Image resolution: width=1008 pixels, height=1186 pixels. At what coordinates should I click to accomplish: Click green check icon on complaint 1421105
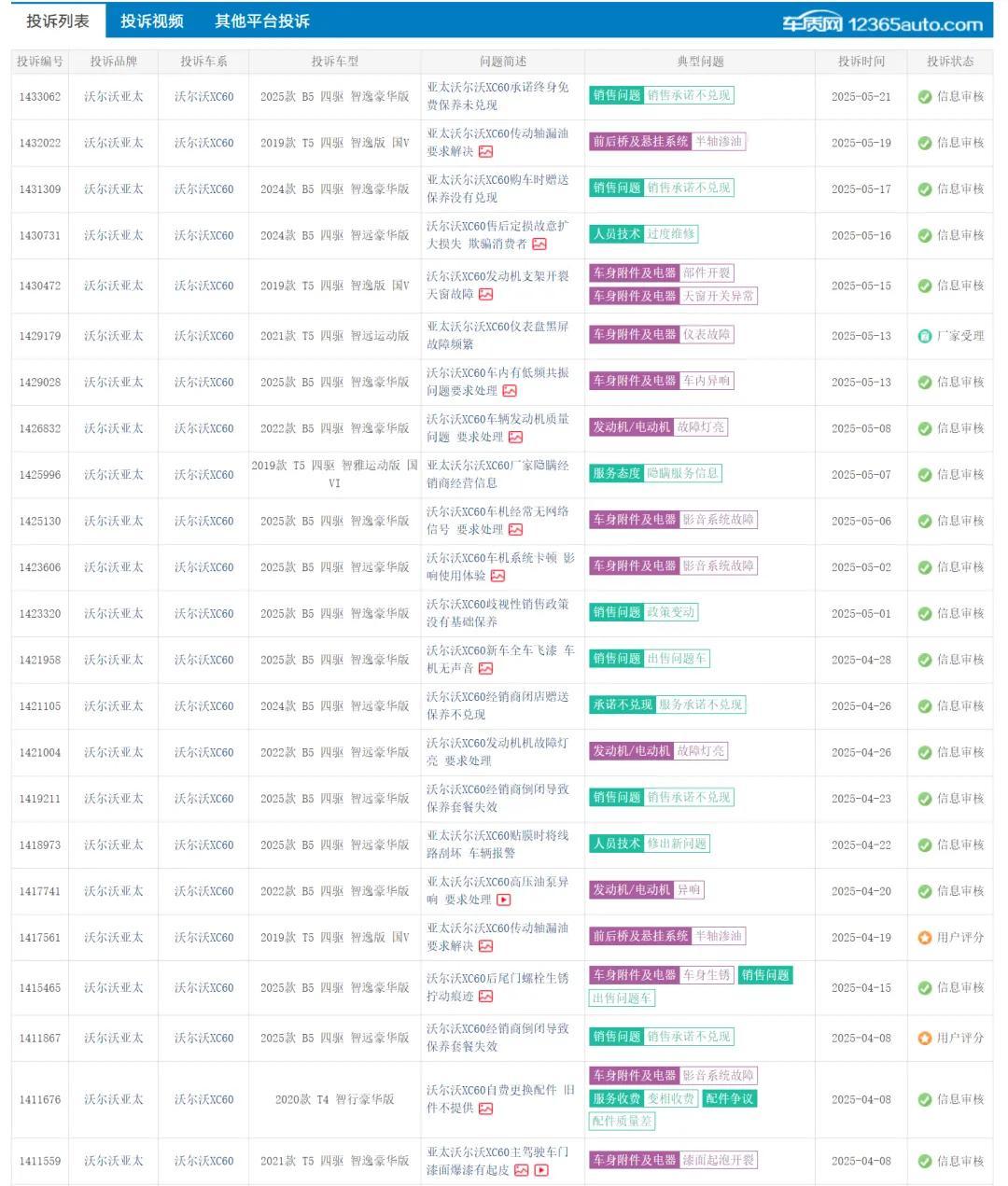925,706
